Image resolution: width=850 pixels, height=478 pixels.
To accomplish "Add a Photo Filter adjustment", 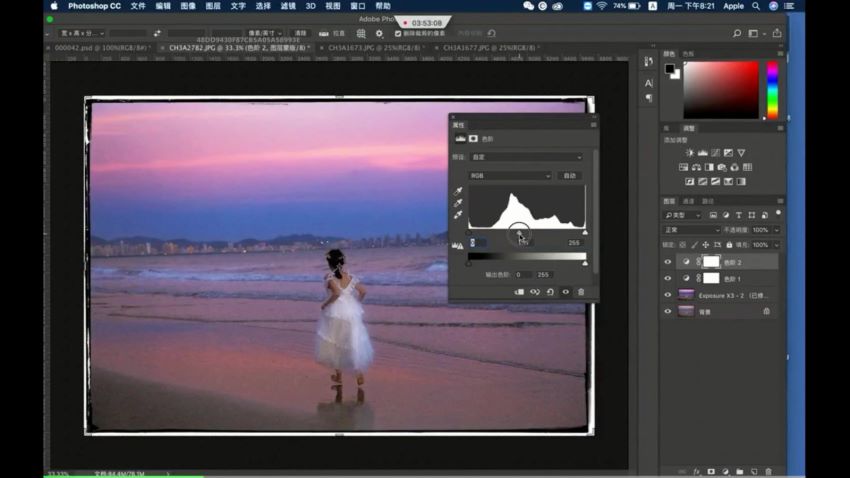I will (x=722, y=167).
